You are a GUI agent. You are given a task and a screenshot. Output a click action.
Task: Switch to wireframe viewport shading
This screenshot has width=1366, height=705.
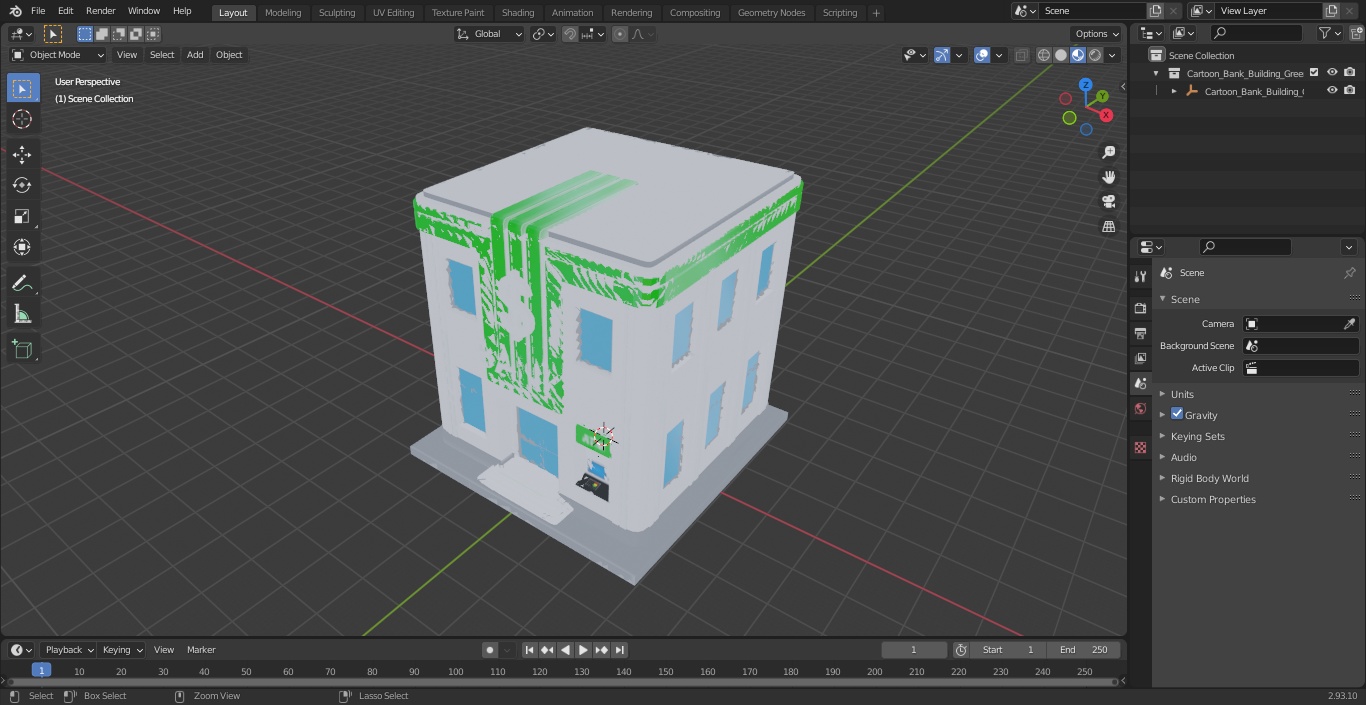(1044, 55)
